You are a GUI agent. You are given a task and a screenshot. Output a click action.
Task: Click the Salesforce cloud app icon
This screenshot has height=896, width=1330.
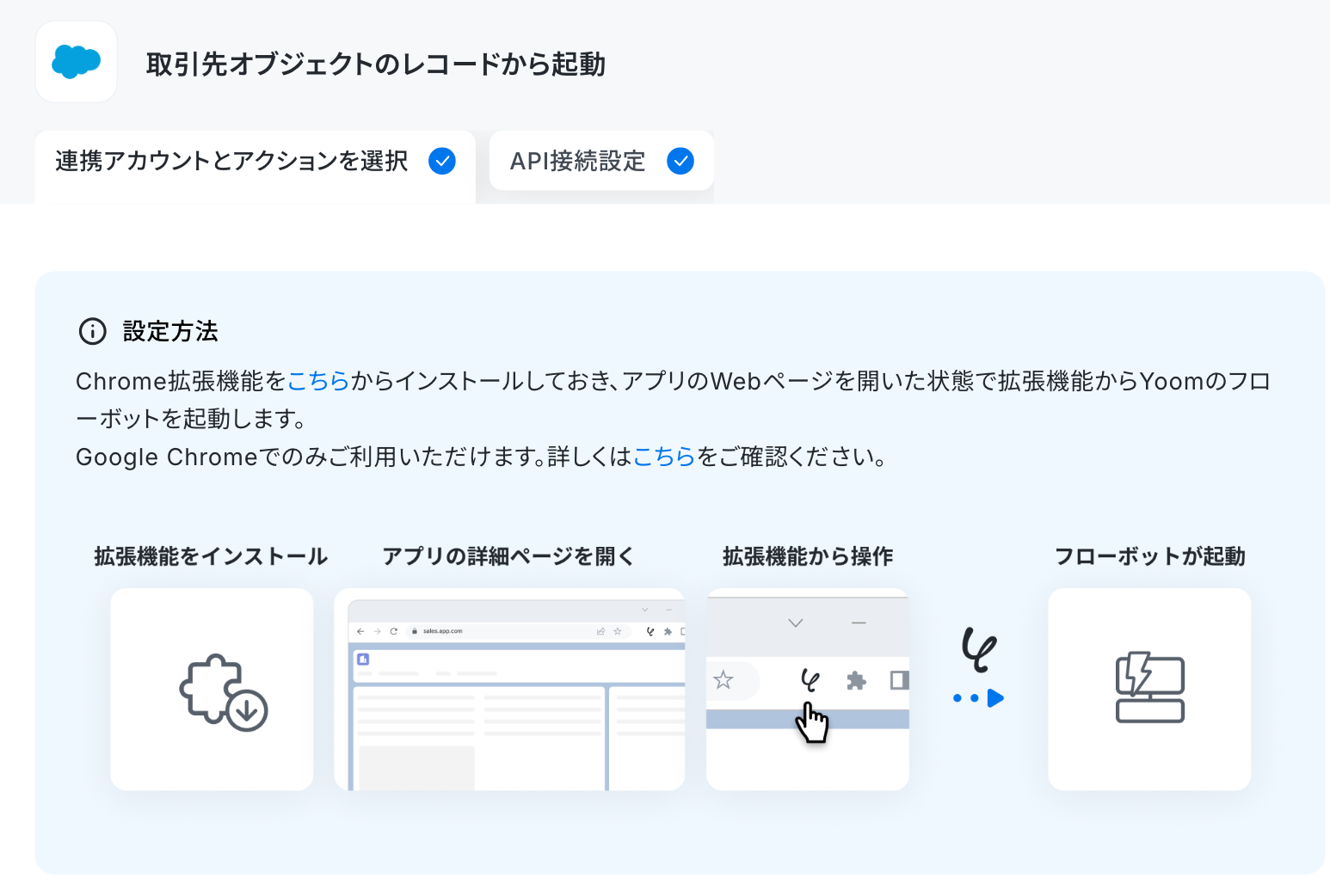77,62
